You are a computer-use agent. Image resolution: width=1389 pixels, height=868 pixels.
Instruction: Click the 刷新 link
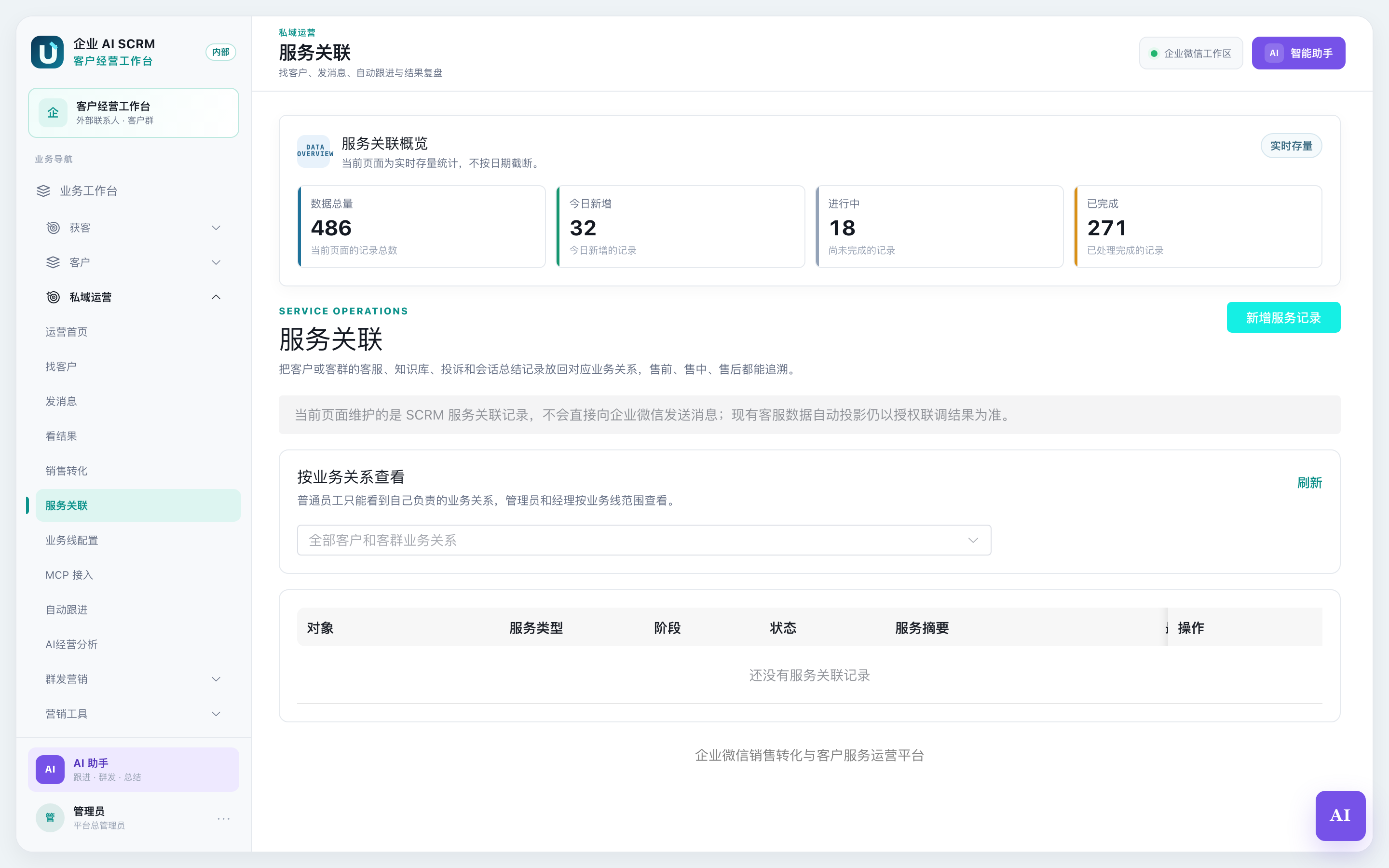pyautogui.click(x=1309, y=483)
